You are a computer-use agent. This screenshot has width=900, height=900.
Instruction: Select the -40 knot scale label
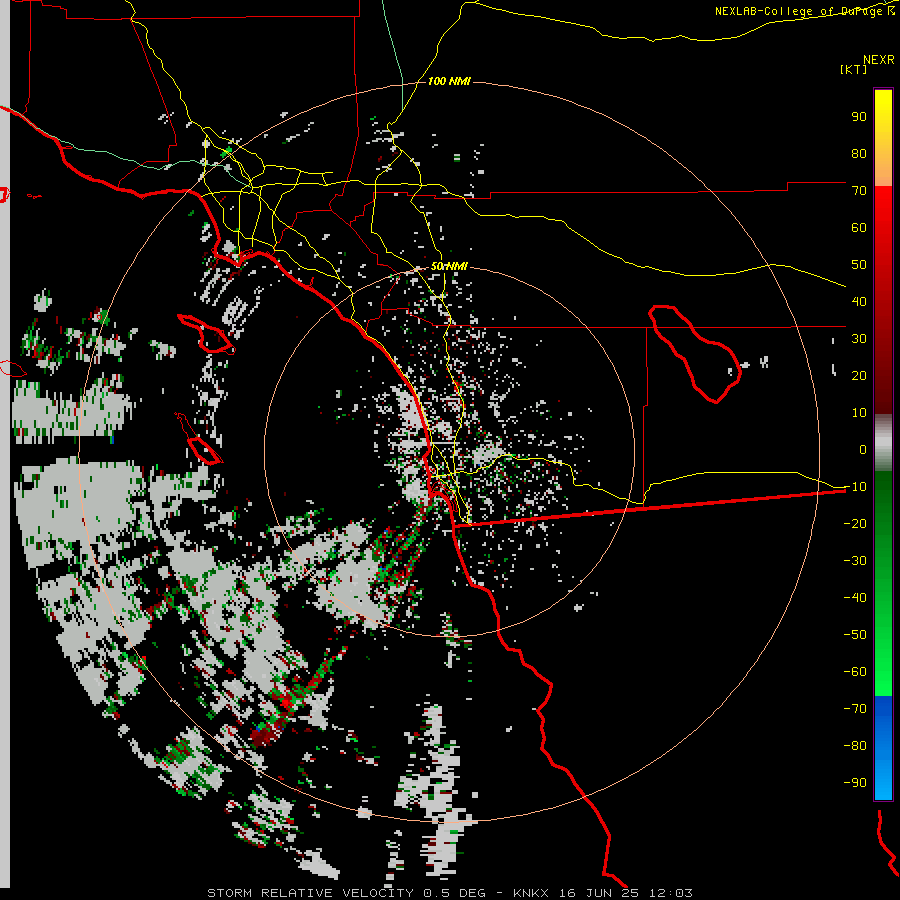855,598
